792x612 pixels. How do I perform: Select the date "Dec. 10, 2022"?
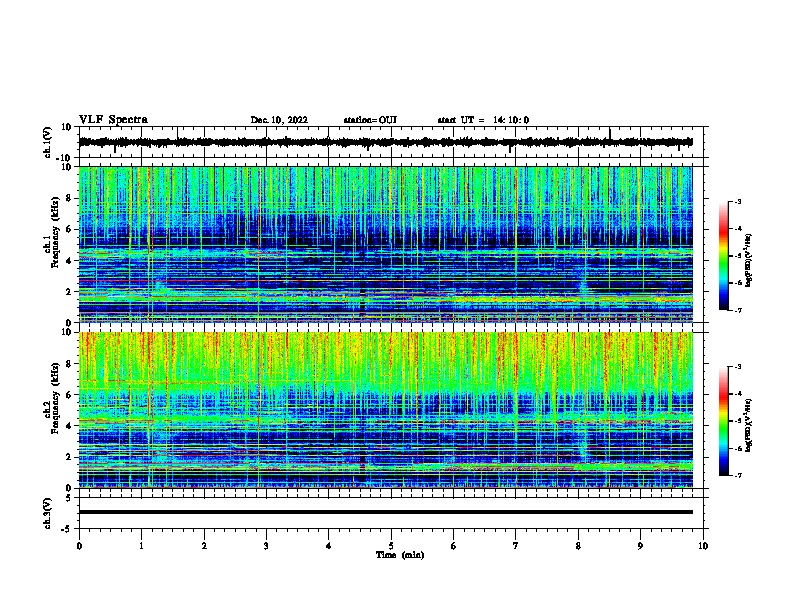tap(279, 120)
